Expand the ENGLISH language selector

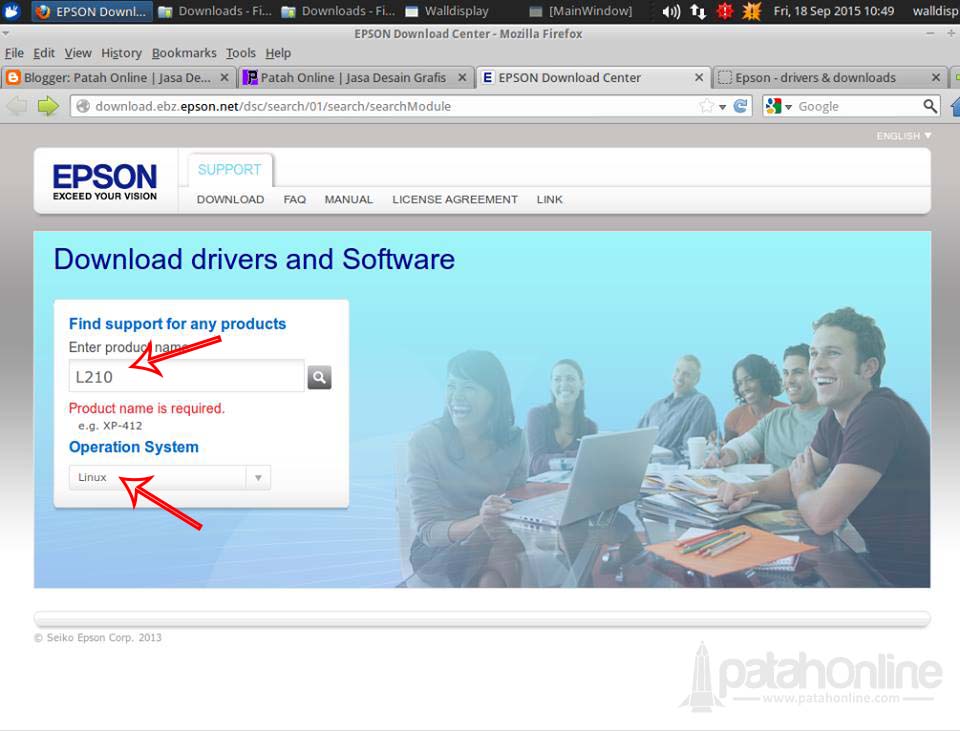[900, 135]
